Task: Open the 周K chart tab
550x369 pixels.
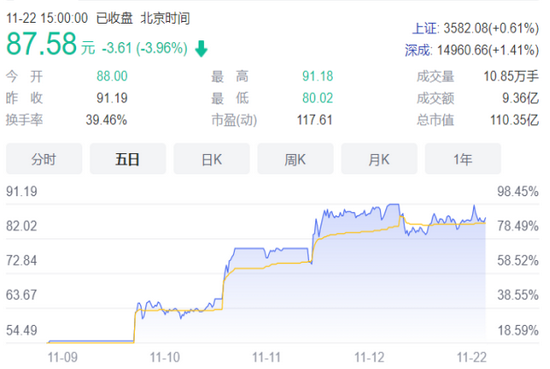Action: click(x=295, y=159)
